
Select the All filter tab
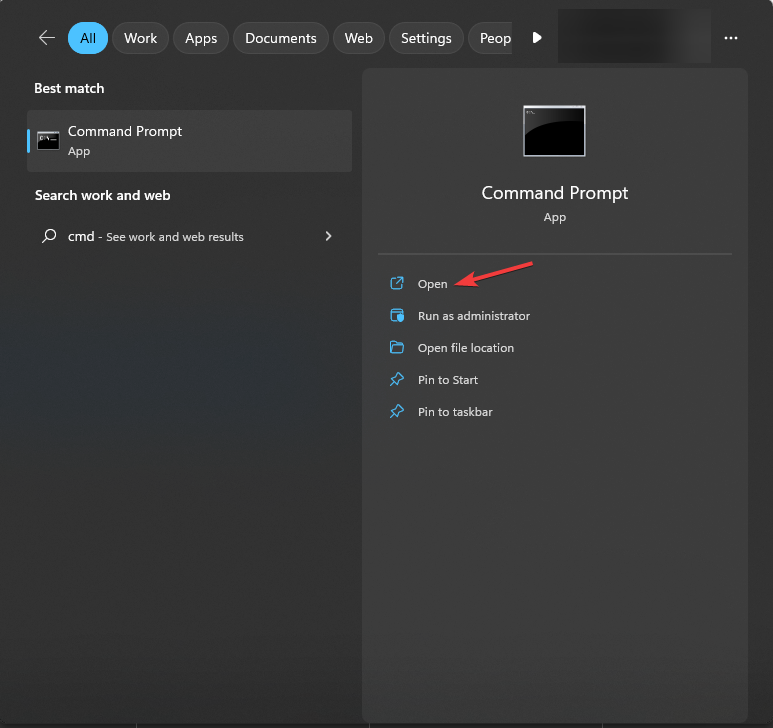click(x=88, y=38)
